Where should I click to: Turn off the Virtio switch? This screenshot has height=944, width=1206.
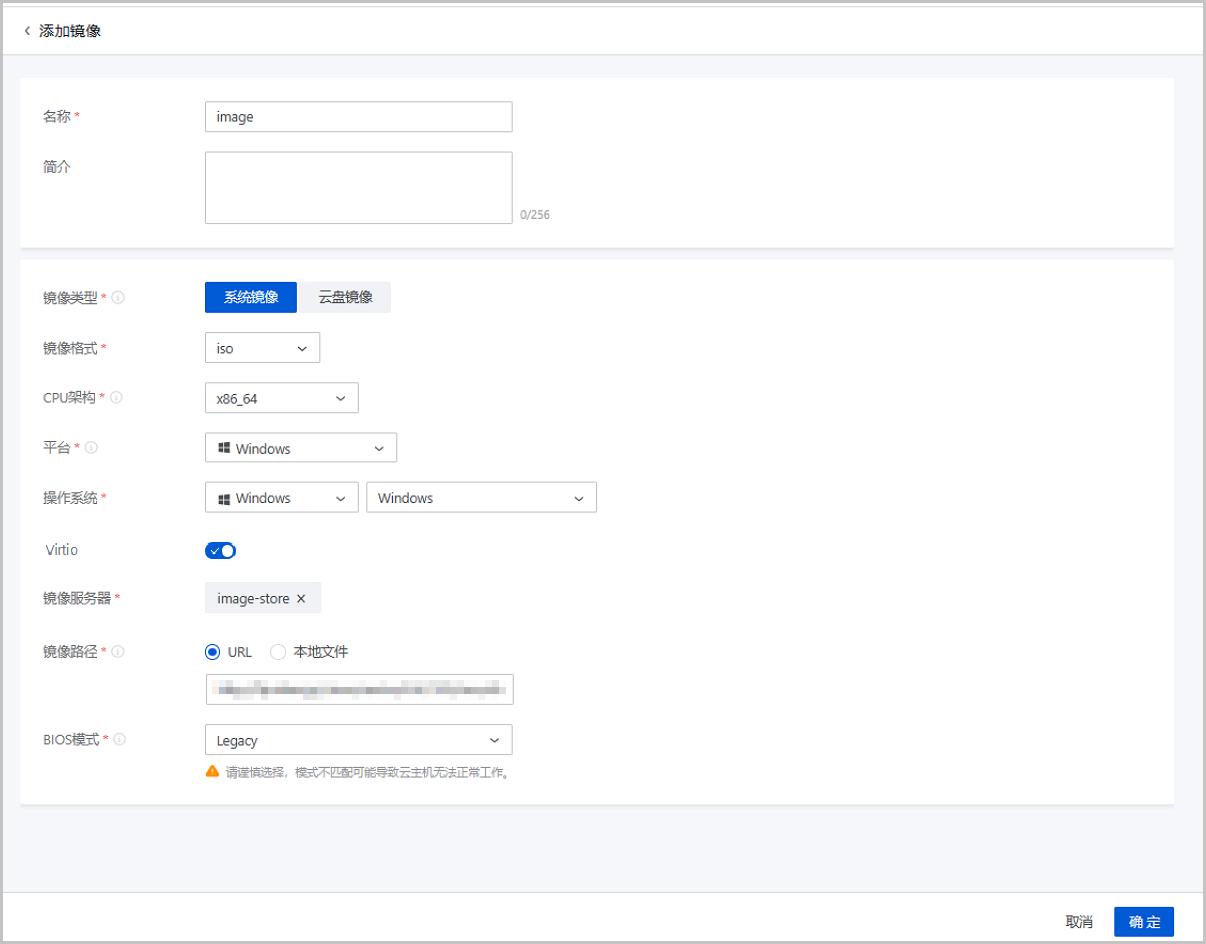220,551
